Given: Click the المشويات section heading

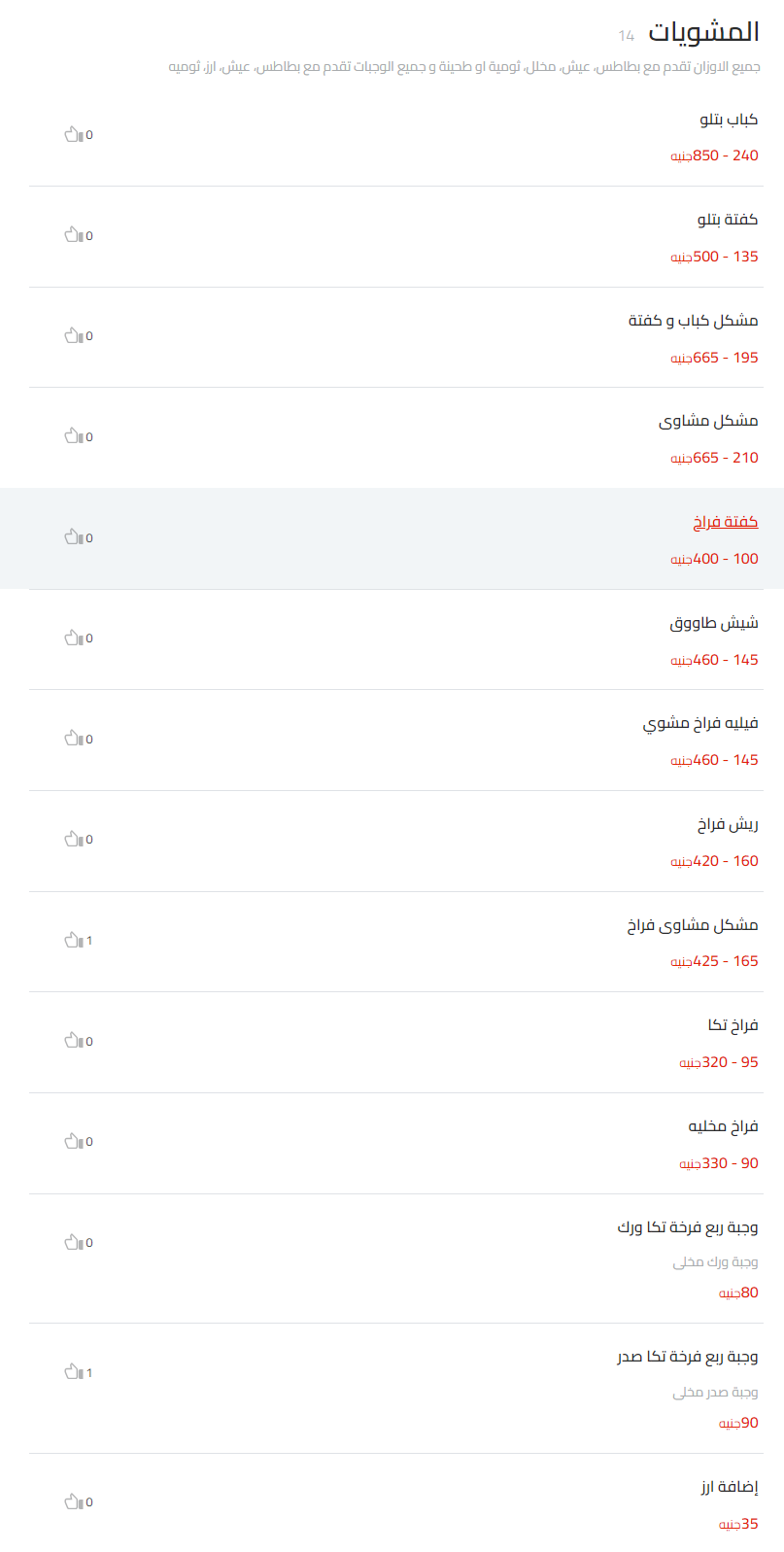Looking at the screenshot, I should [704, 32].
